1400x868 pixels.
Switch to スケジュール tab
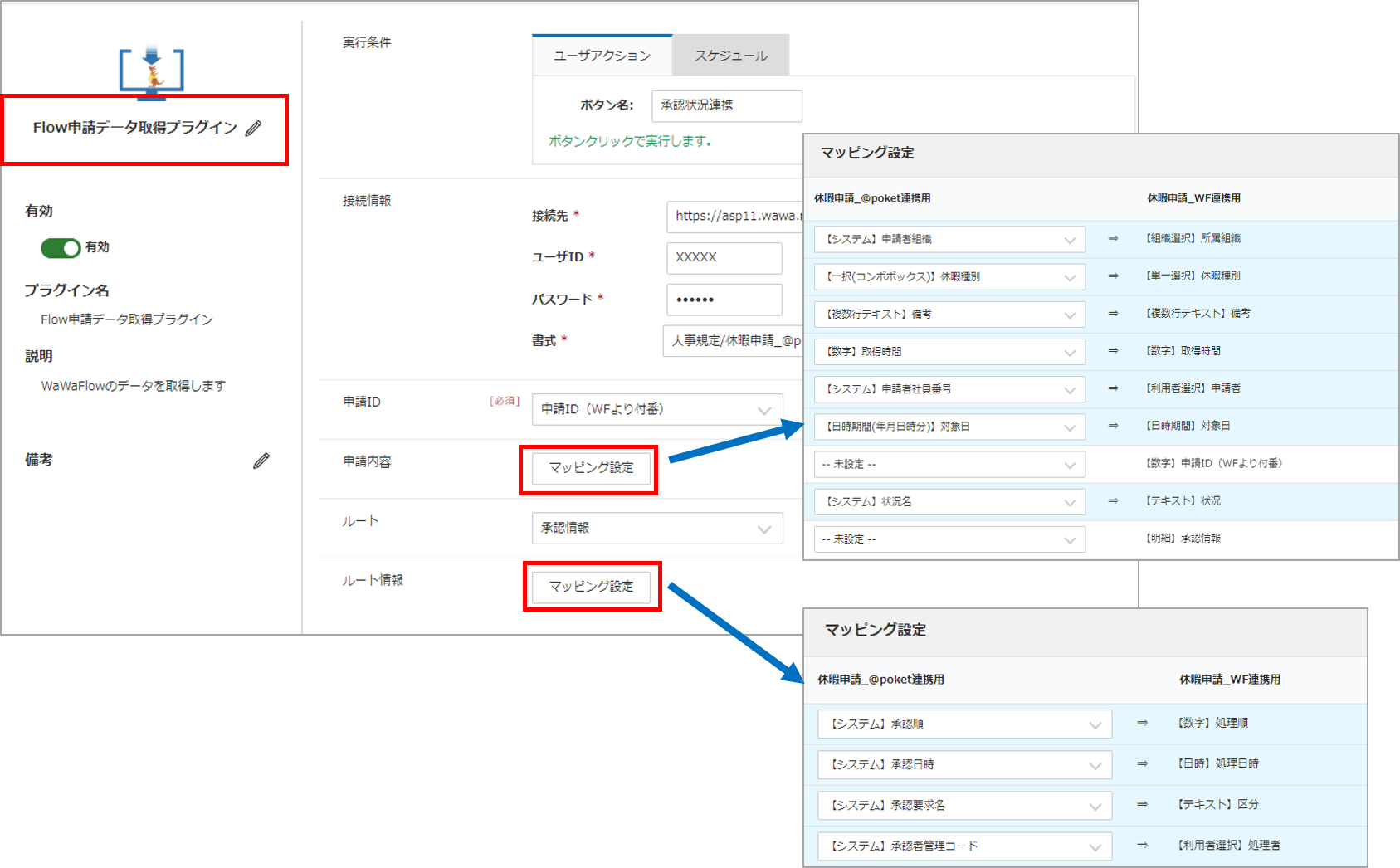click(x=731, y=56)
